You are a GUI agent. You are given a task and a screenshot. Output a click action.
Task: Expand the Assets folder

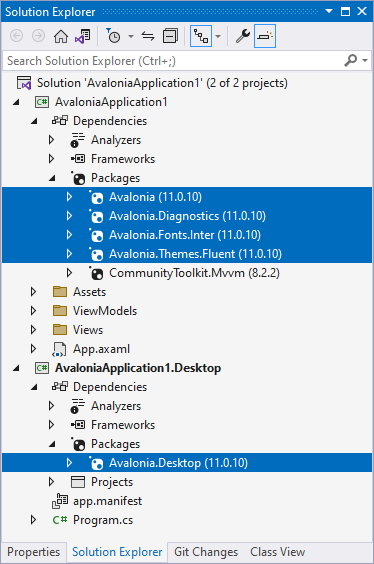coord(33,292)
